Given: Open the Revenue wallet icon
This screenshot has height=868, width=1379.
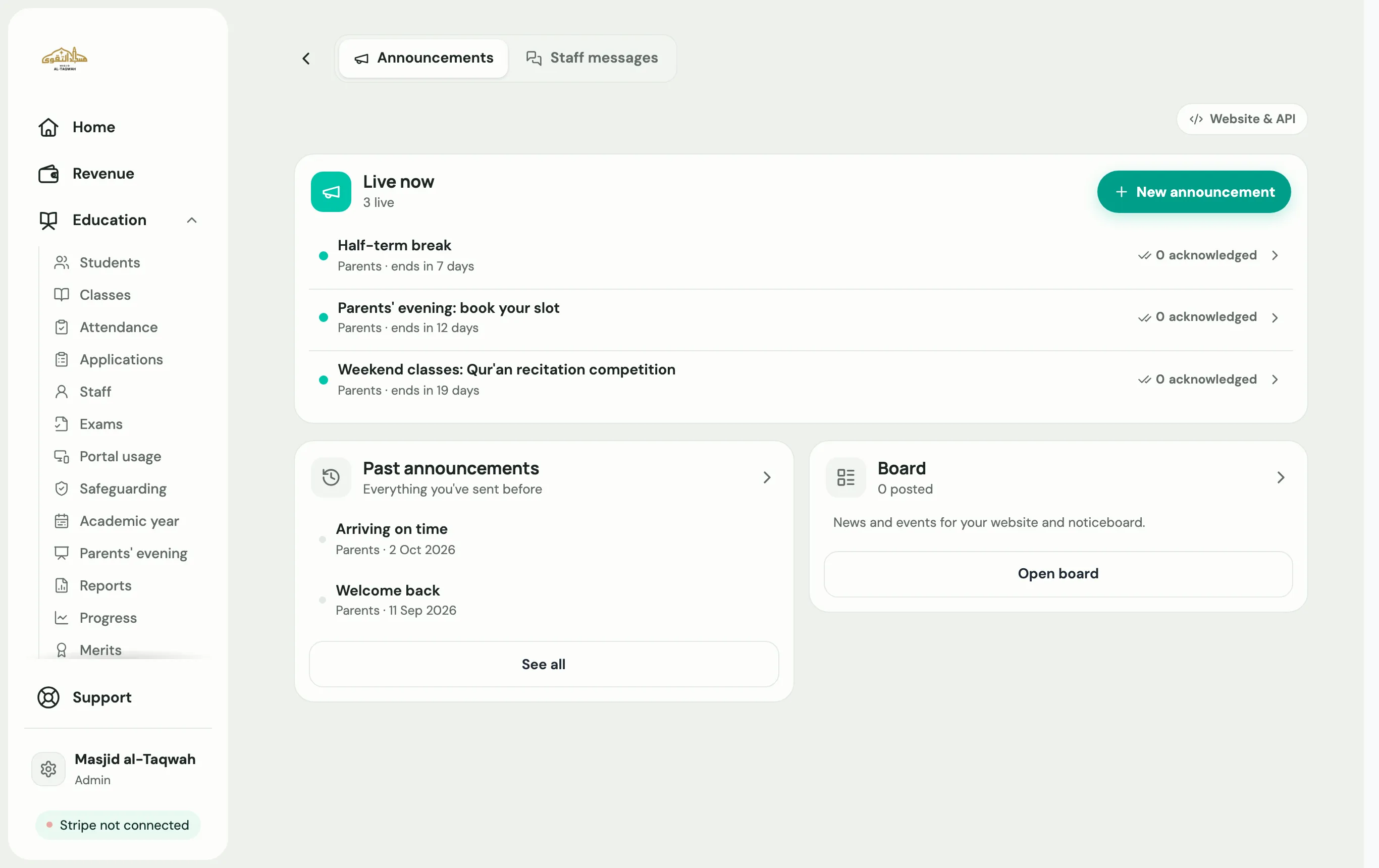Looking at the screenshot, I should click(x=48, y=174).
